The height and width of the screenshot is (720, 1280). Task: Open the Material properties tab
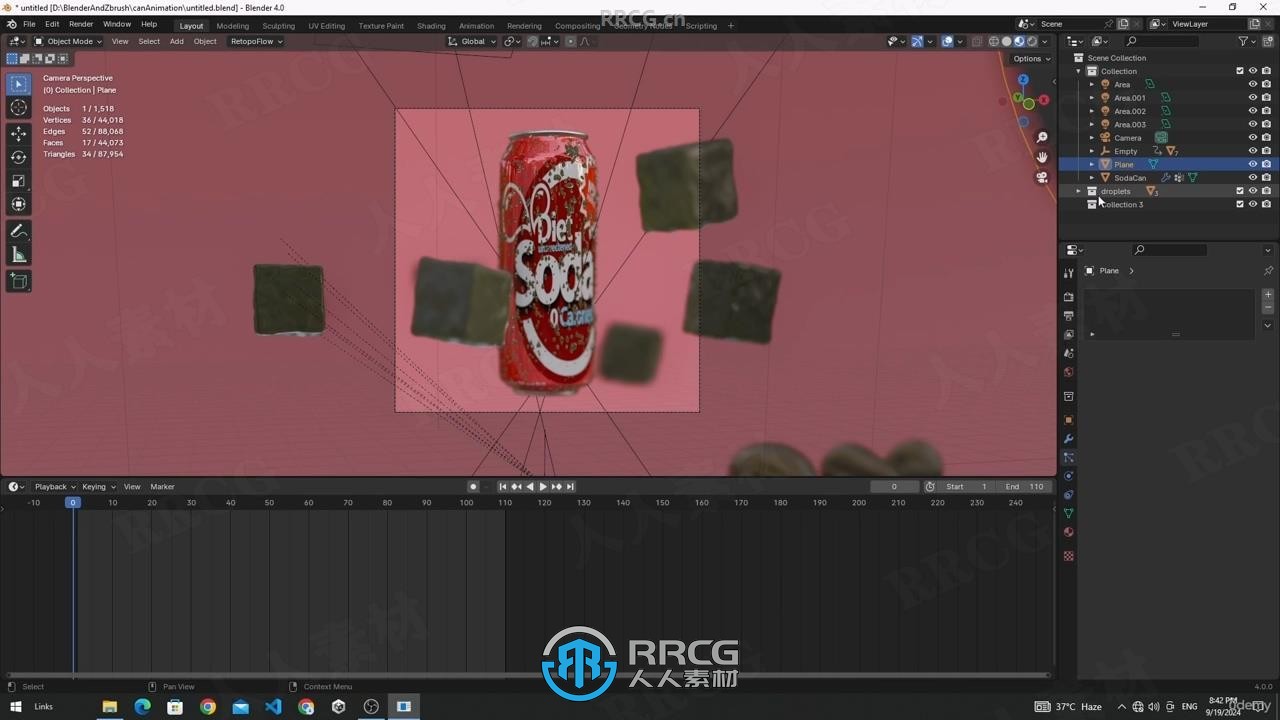1068,532
